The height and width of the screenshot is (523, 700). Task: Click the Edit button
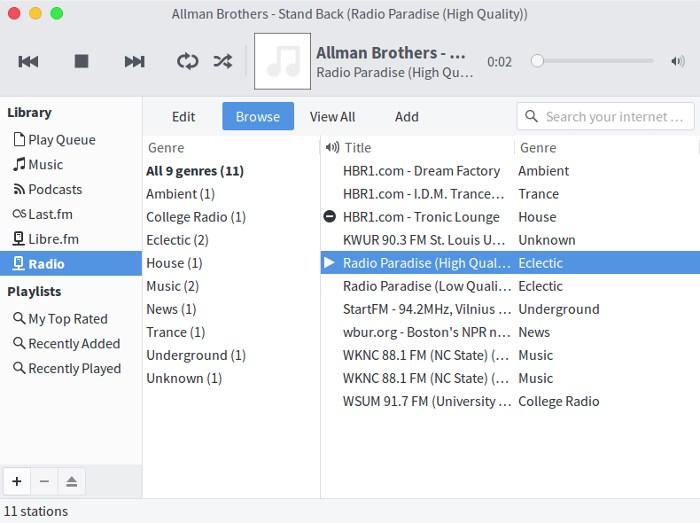coord(183,117)
